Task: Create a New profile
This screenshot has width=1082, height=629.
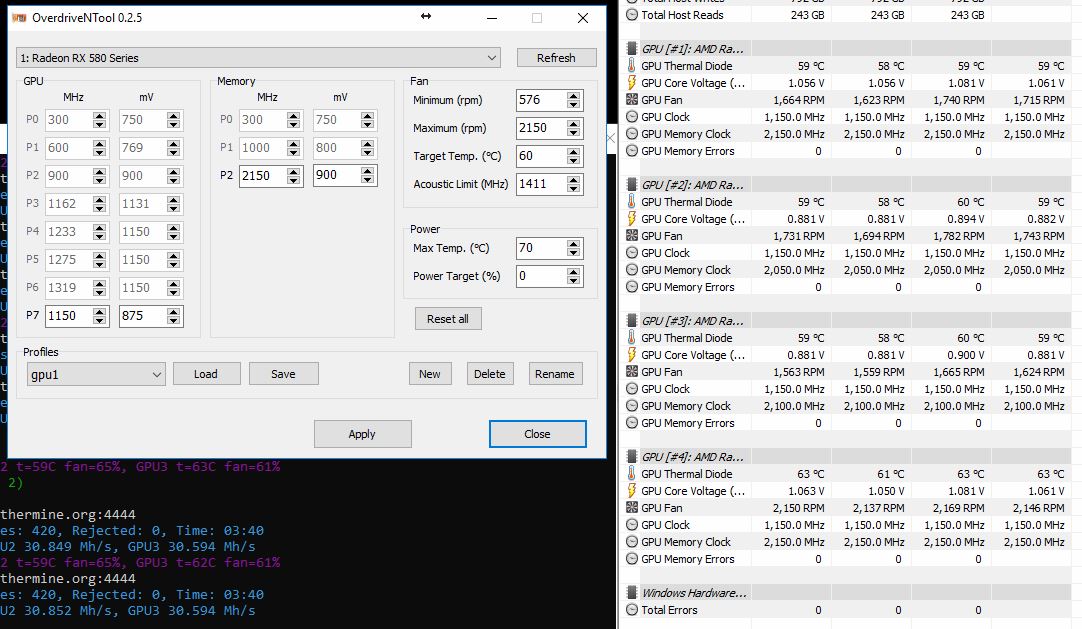Action: click(x=429, y=374)
